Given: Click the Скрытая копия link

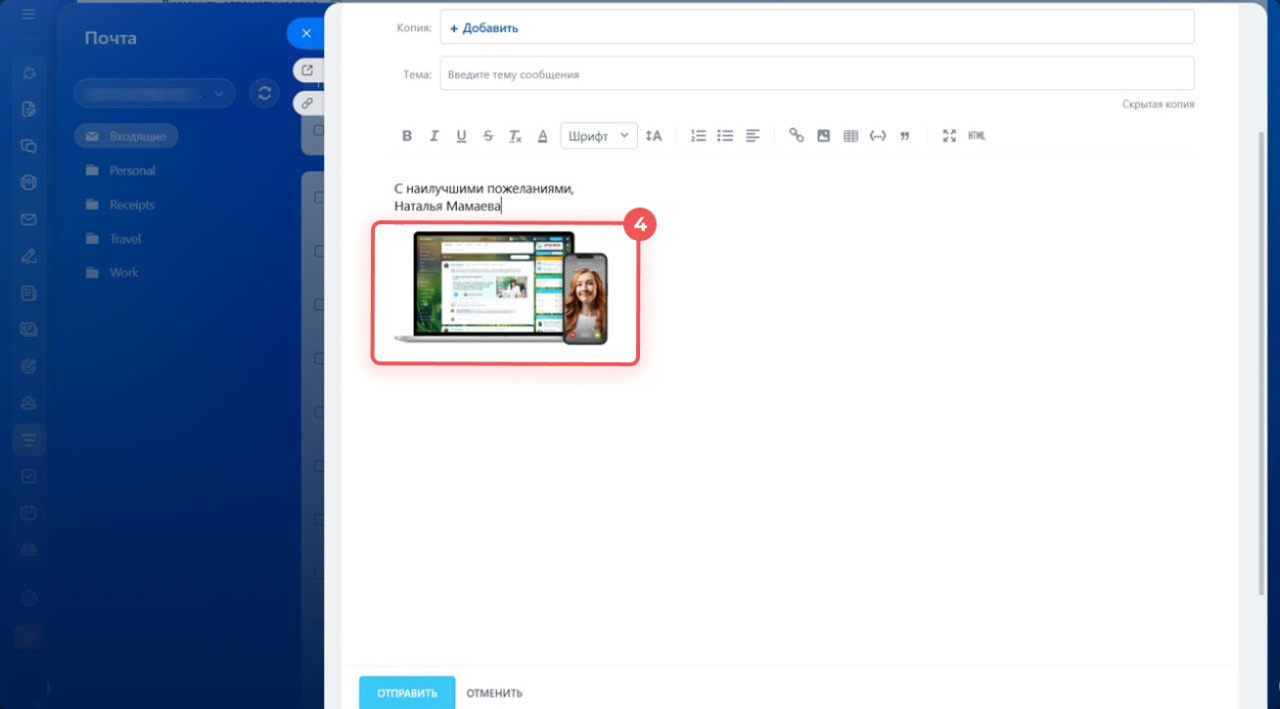Looking at the screenshot, I should (x=1157, y=104).
